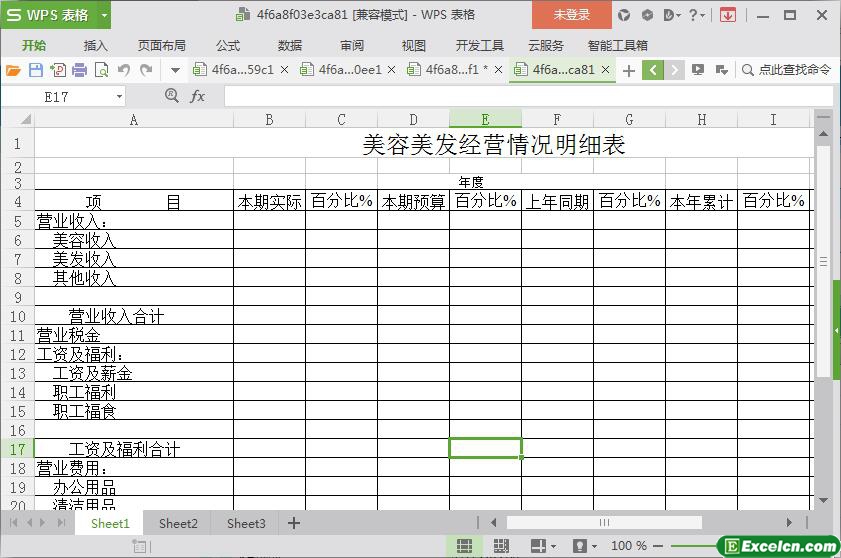
Task: Select the Sheet3 tab
Action: point(246,524)
